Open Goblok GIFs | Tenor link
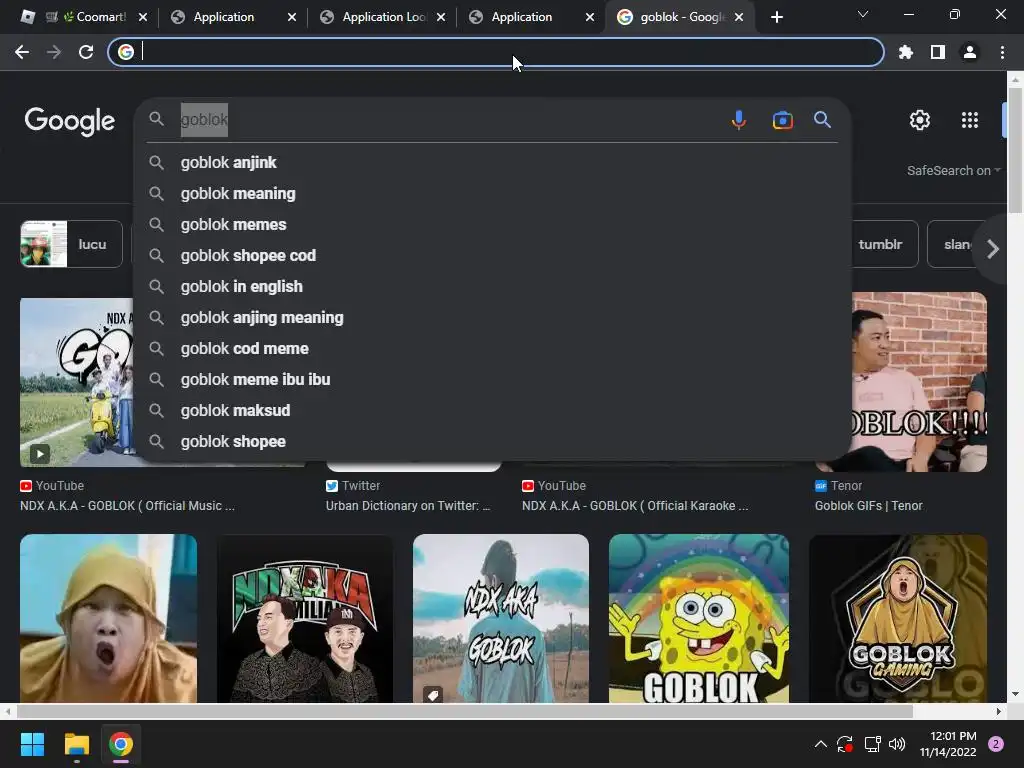1024x768 pixels. (869, 505)
